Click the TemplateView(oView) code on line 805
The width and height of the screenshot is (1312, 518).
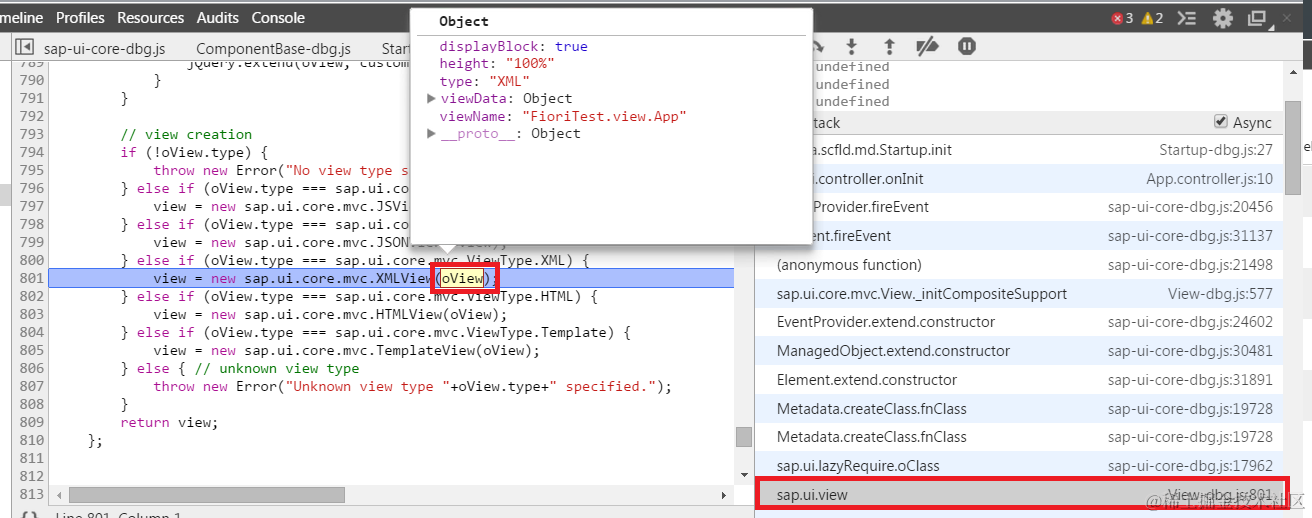click(x=458, y=350)
